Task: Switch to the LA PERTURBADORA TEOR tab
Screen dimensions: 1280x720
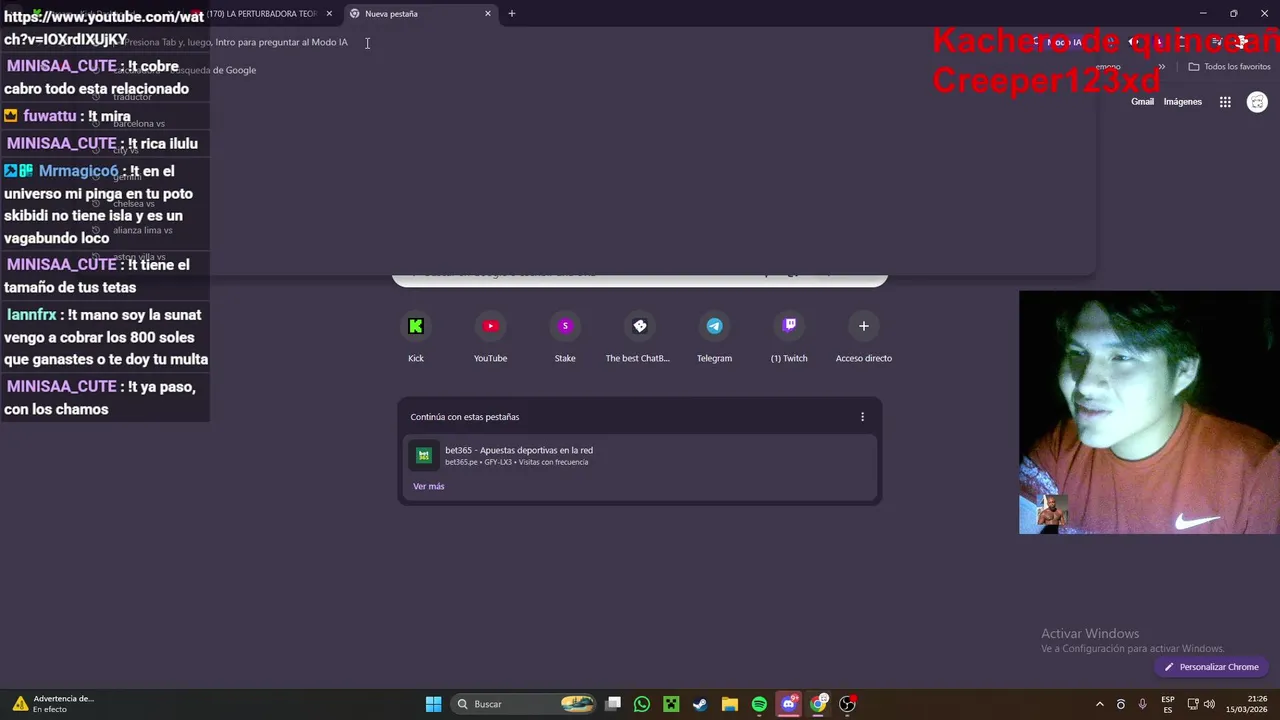Action: [260, 14]
